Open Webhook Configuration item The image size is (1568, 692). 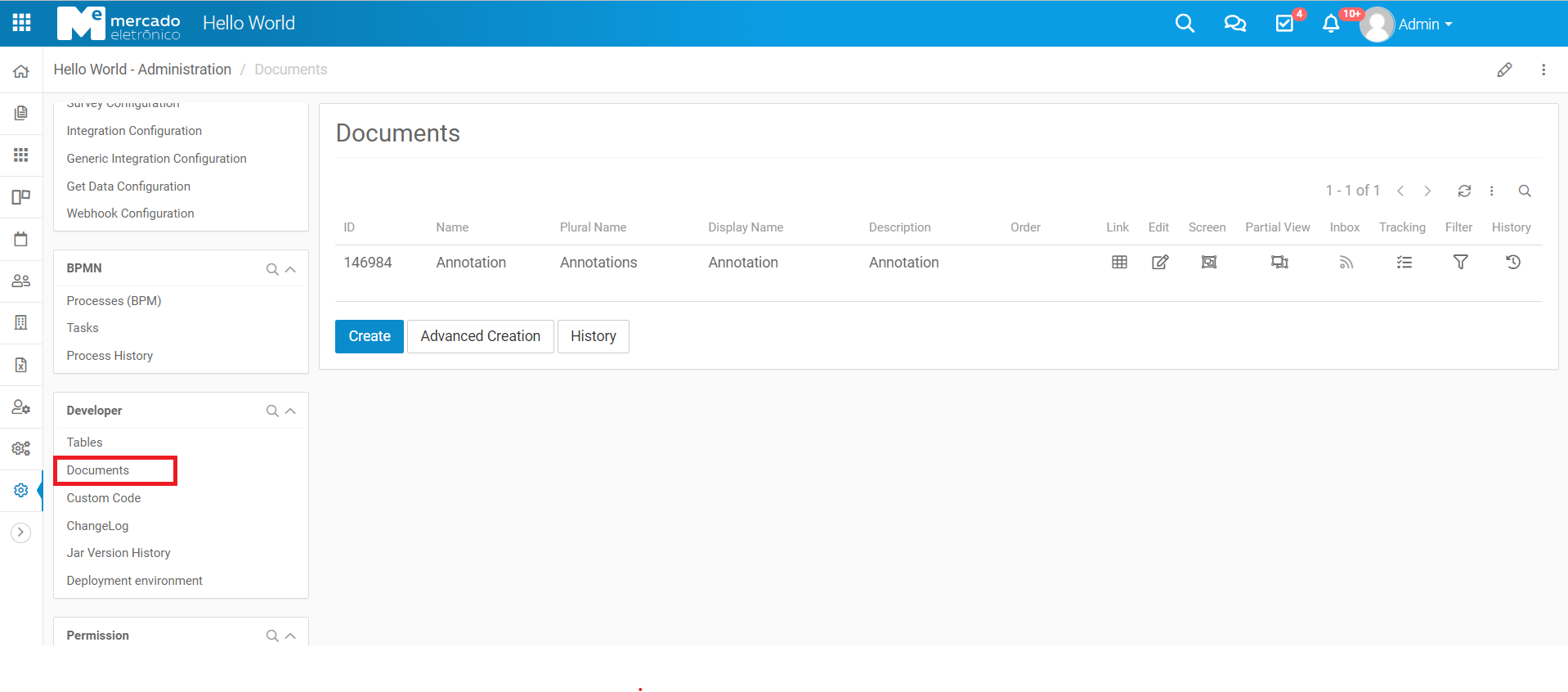tap(130, 213)
